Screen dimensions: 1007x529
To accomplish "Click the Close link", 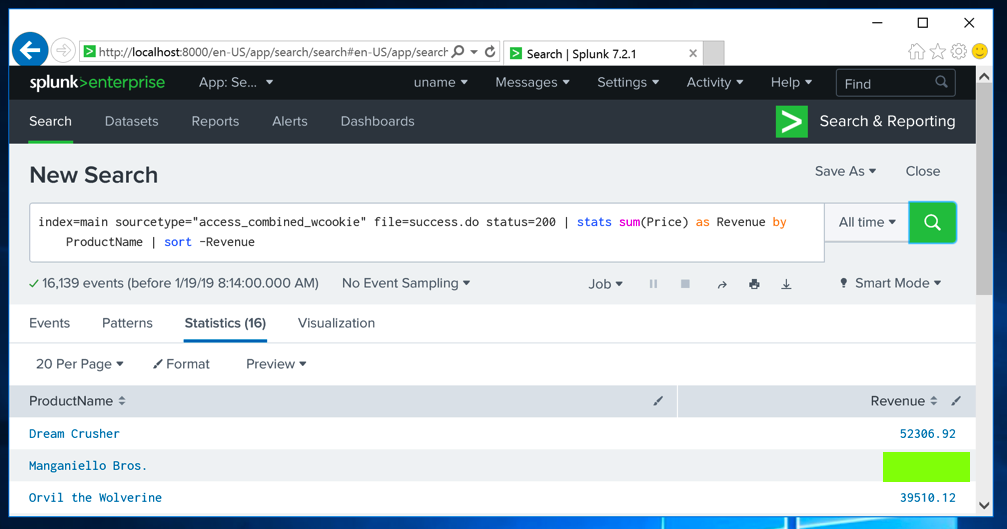I will 923,171.
